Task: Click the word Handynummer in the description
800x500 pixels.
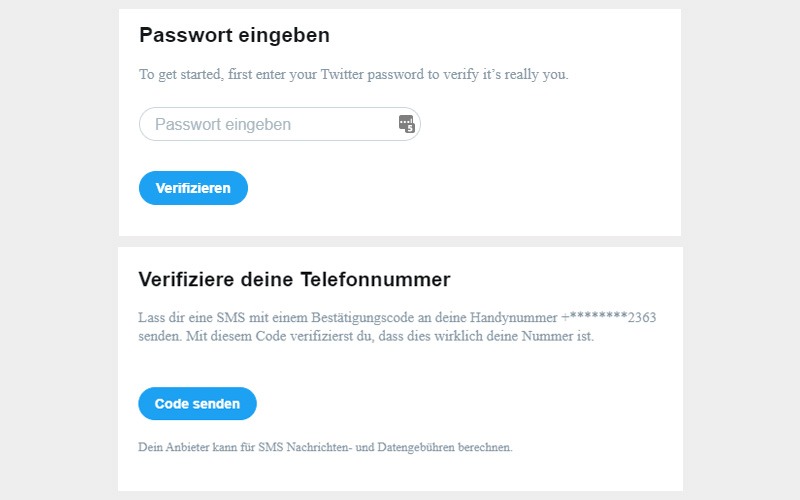Action: 513,317
